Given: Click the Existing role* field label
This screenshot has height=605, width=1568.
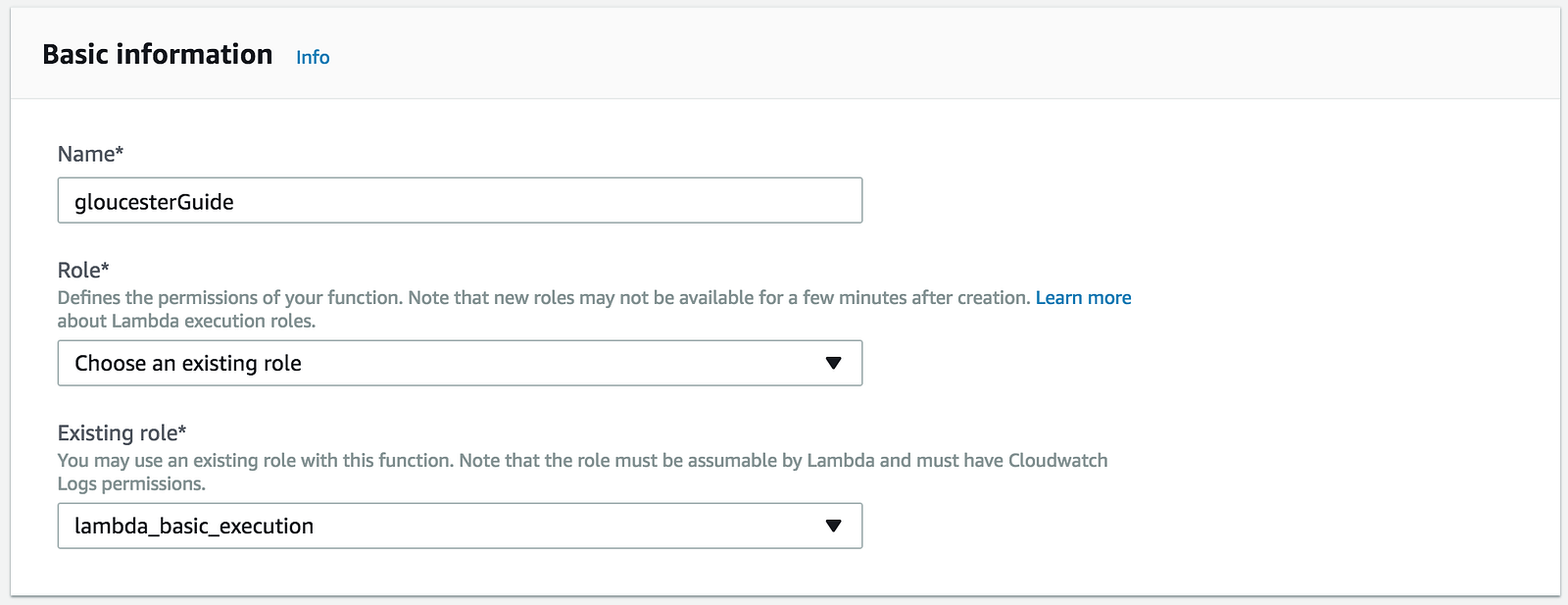Looking at the screenshot, I should pyautogui.click(x=122, y=432).
